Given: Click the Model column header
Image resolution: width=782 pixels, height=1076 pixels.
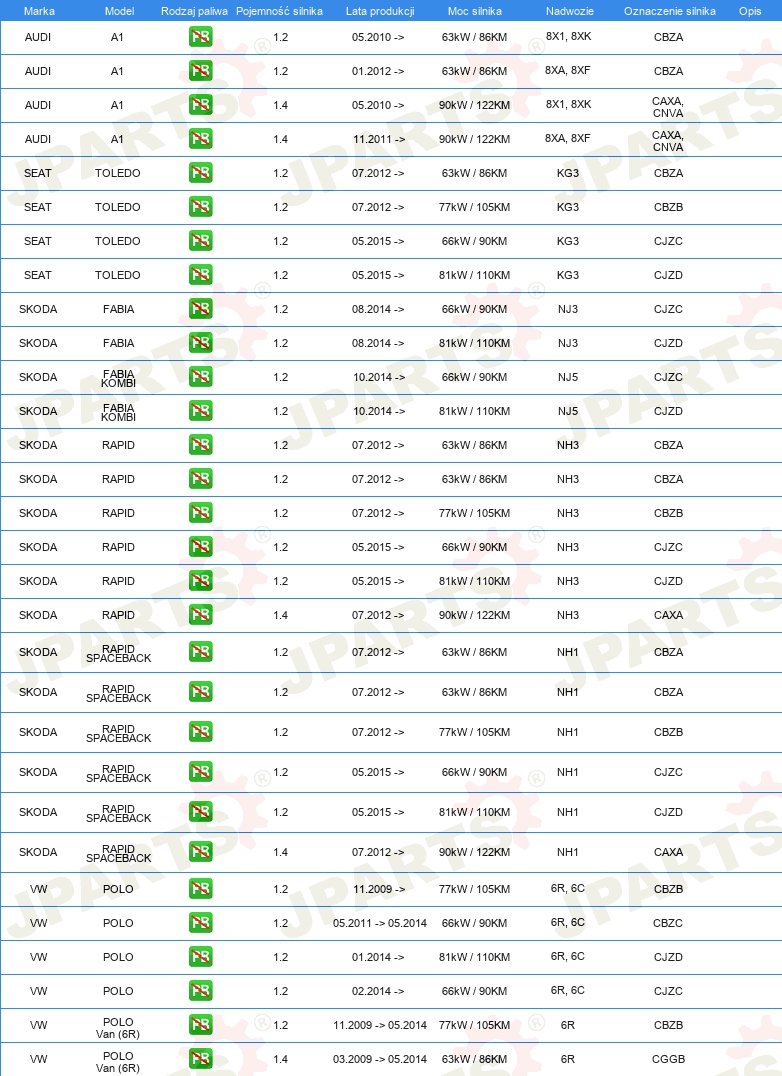Looking at the screenshot, I should 119,11.
